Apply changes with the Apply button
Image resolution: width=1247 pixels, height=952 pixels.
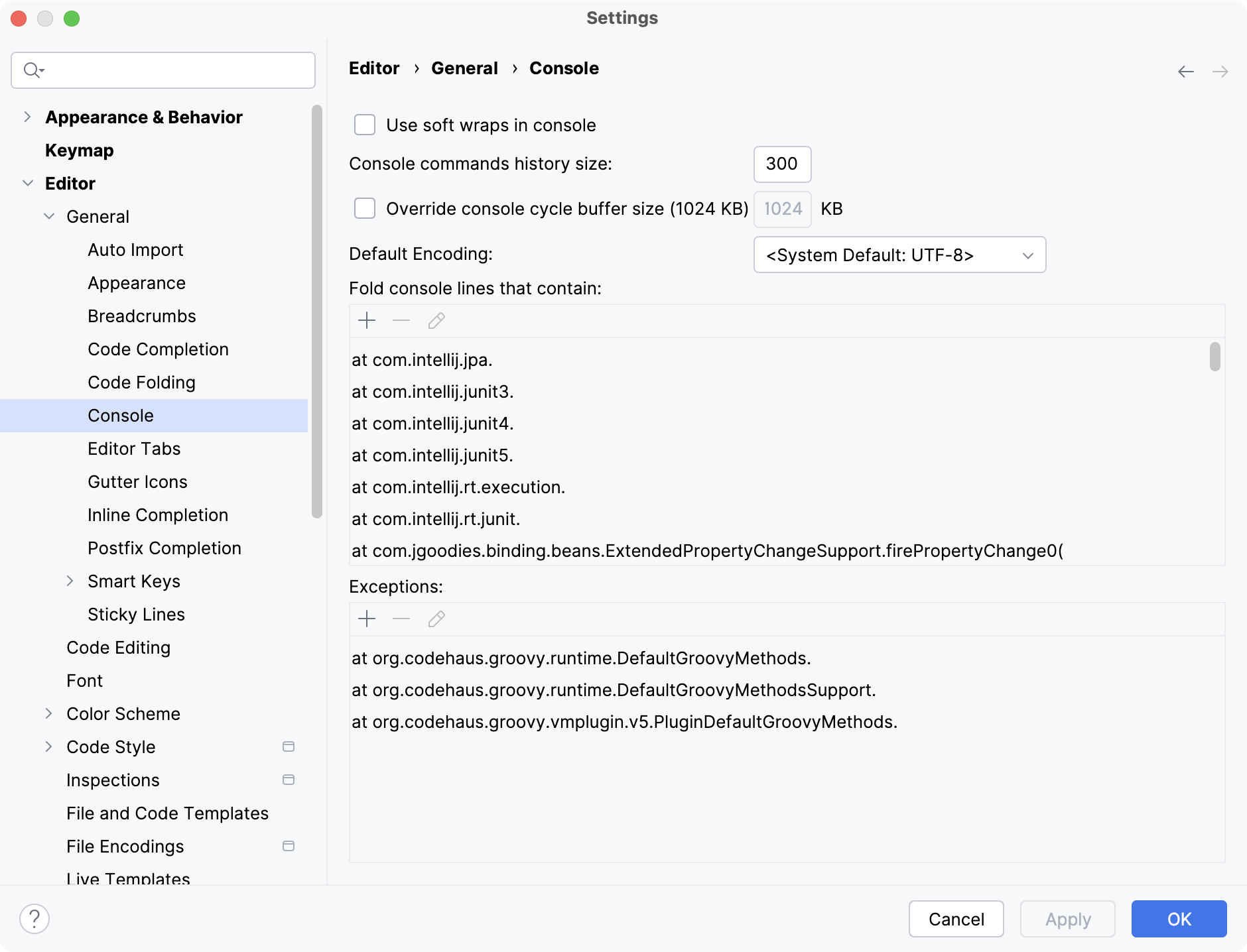tap(1067, 919)
